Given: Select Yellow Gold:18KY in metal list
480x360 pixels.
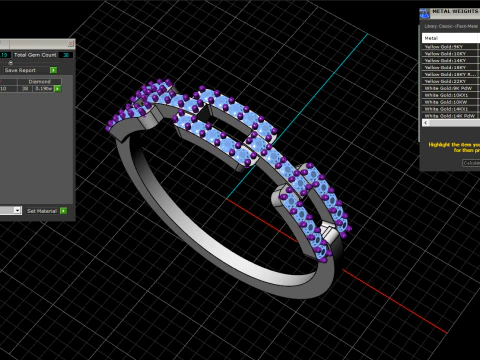Looking at the screenshot, I should pos(451,67).
